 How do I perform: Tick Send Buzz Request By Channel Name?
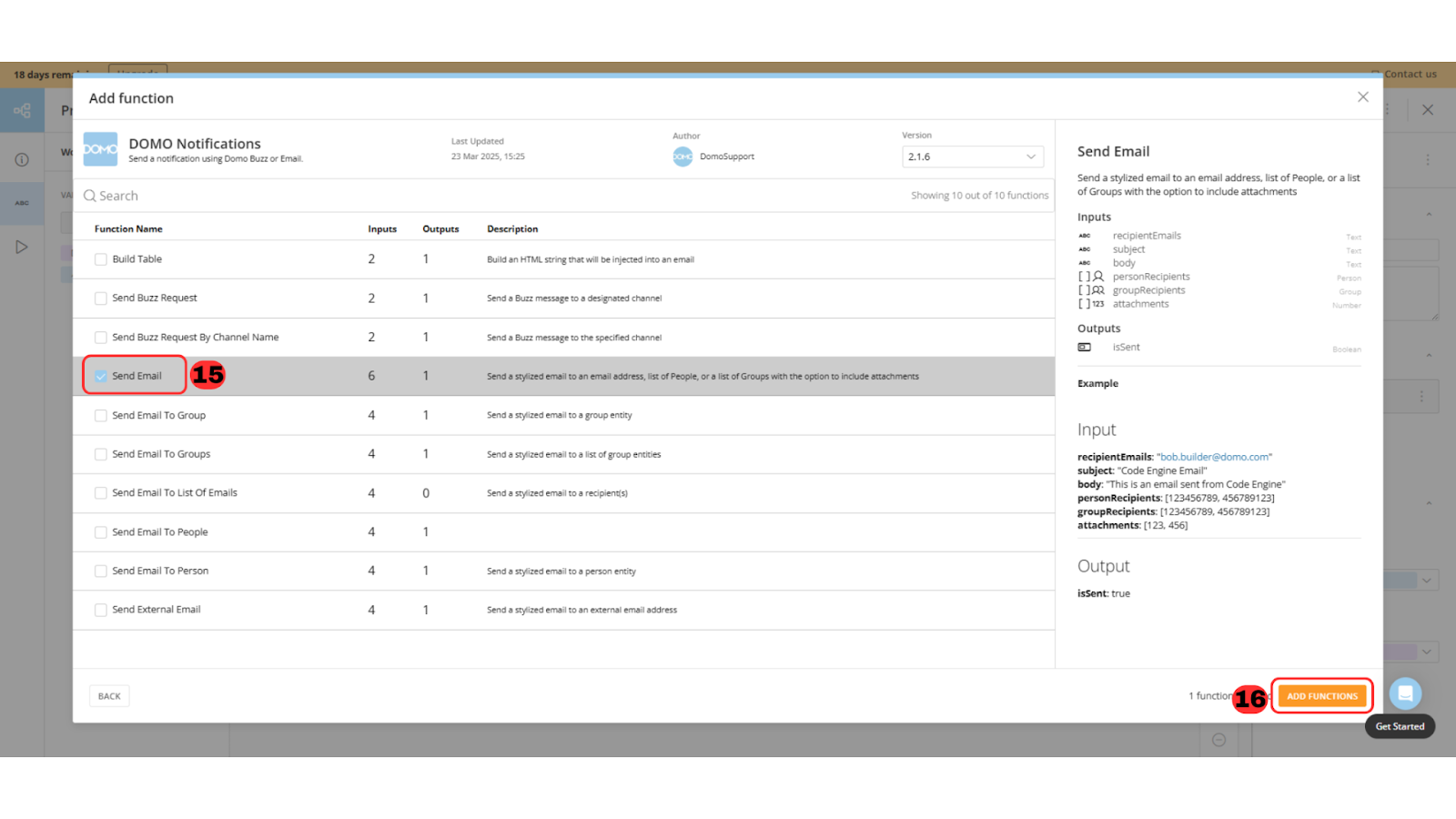pos(101,338)
